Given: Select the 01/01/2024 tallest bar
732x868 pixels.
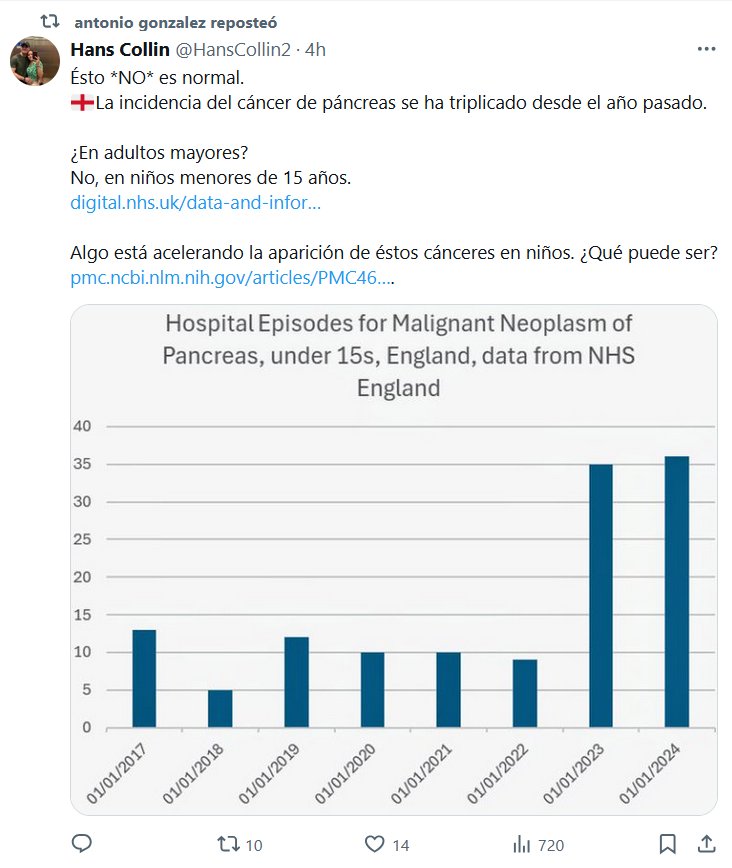Looking at the screenshot, I should click(x=676, y=591).
